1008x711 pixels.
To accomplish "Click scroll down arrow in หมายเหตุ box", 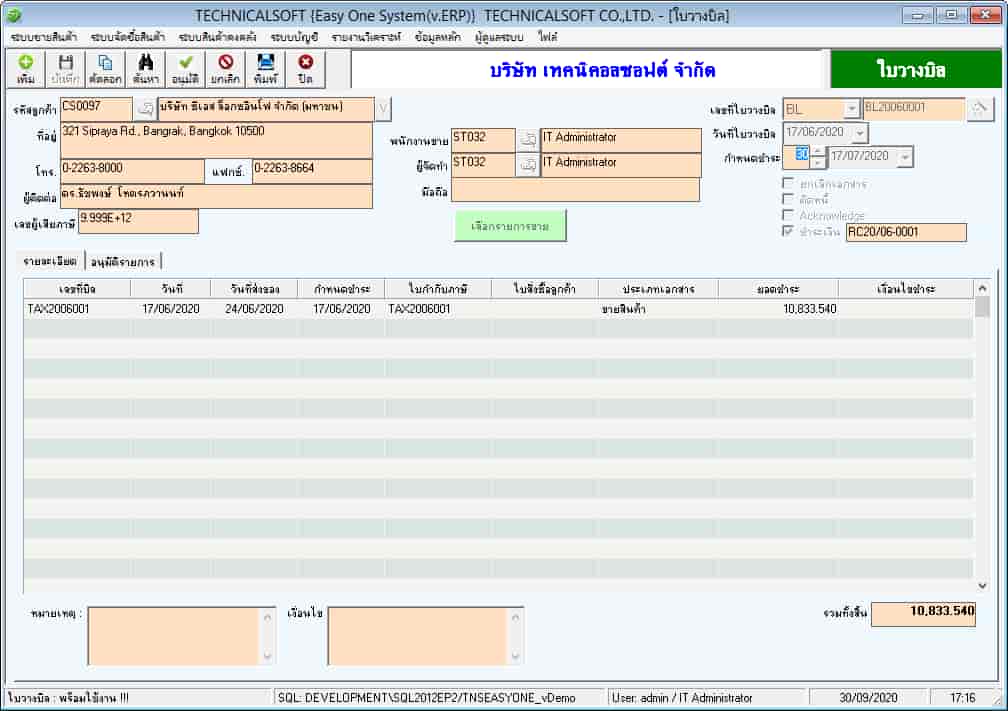I will point(267,656).
